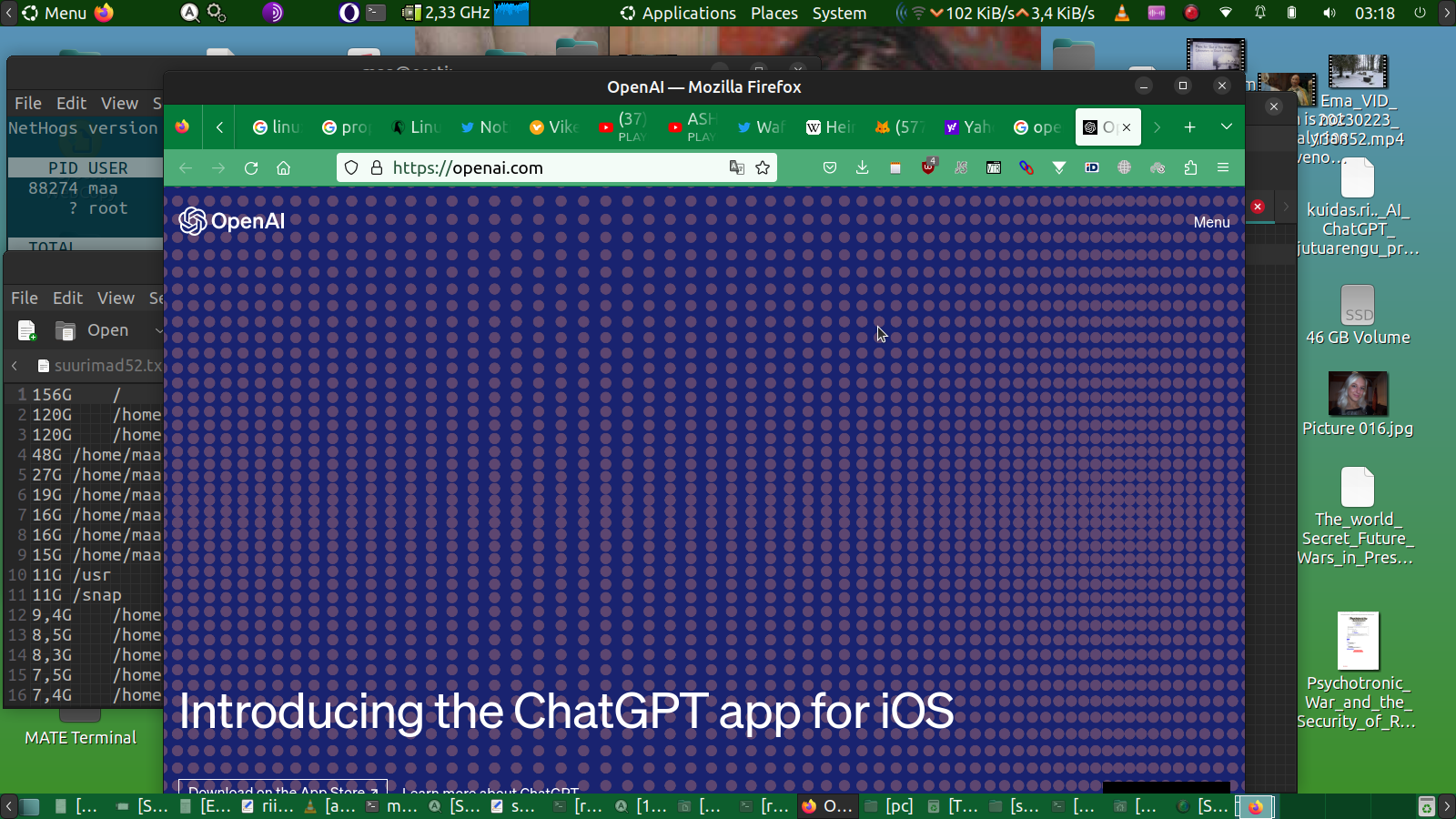Create new document icon in text editor
1456x819 pixels.
pos(27,330)
